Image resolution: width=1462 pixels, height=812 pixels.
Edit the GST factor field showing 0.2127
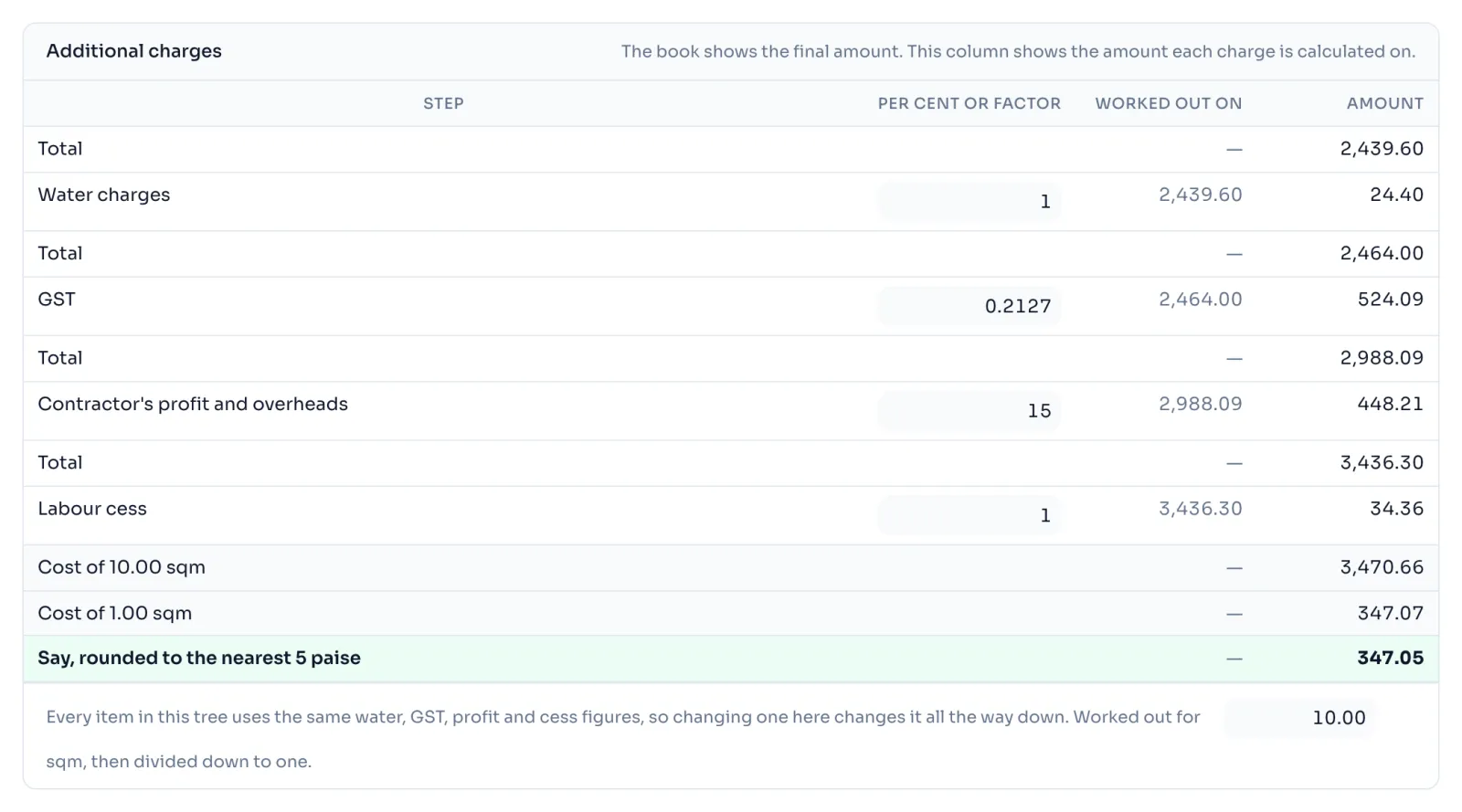click(969, 306)
